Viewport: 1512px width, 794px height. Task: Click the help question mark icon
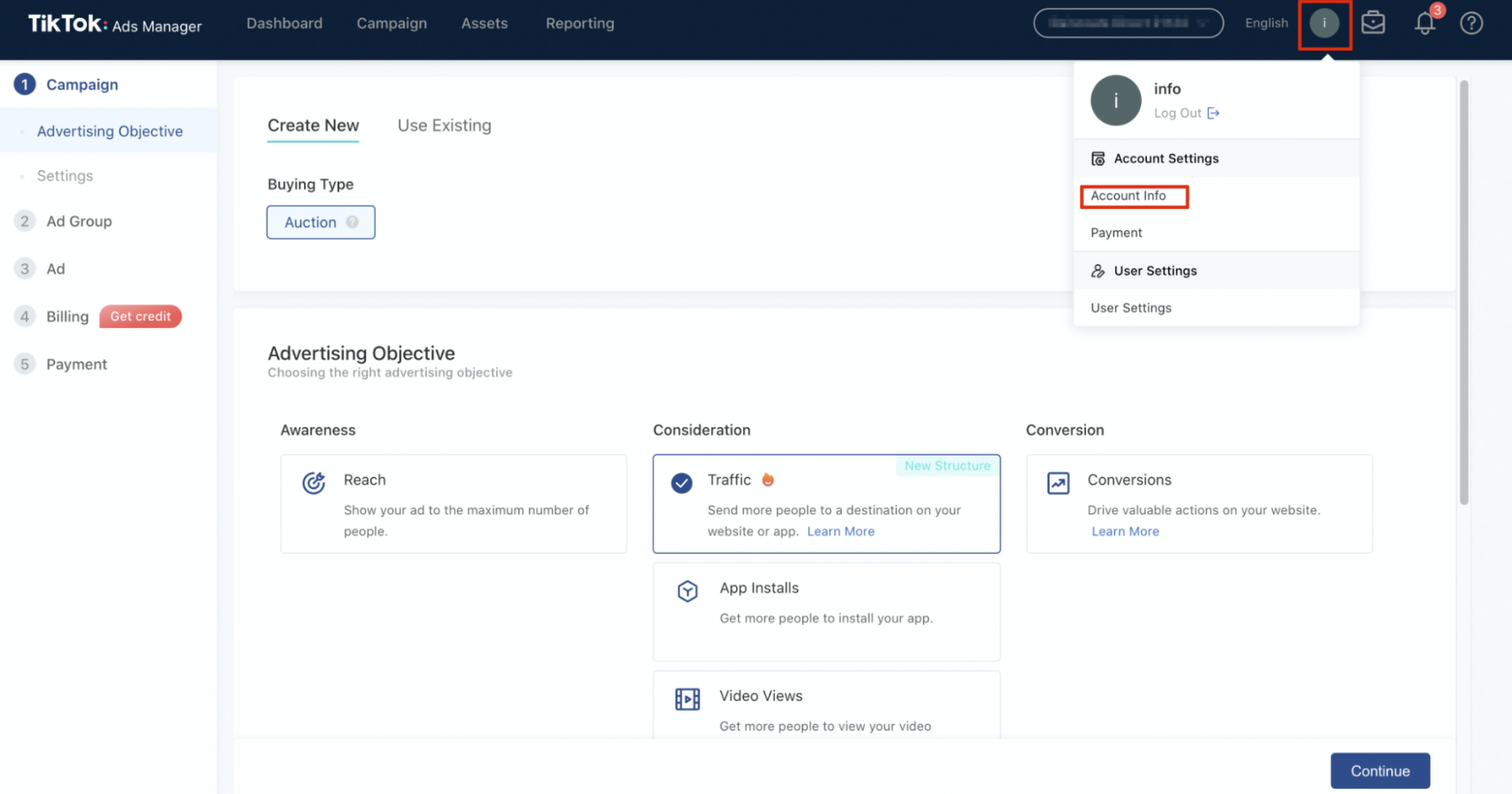click(x=1471, y=23)
